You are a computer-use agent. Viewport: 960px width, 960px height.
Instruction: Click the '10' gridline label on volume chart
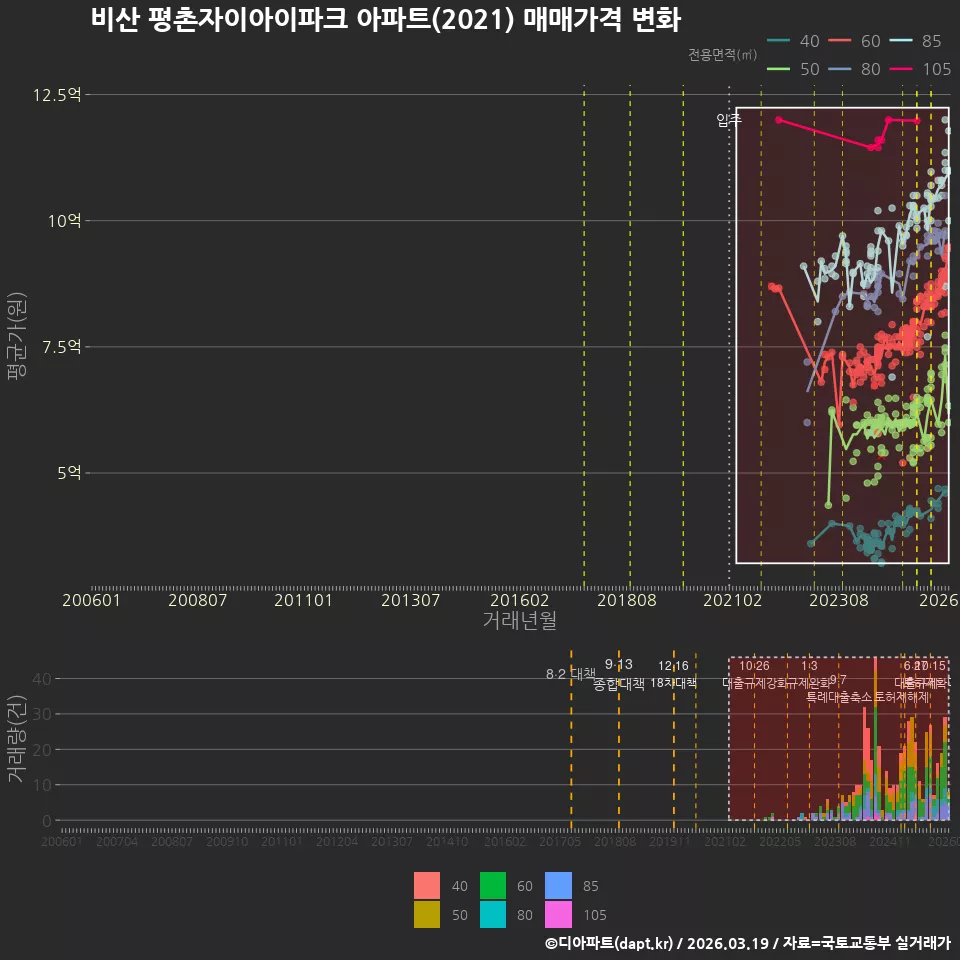click(42, 785)
